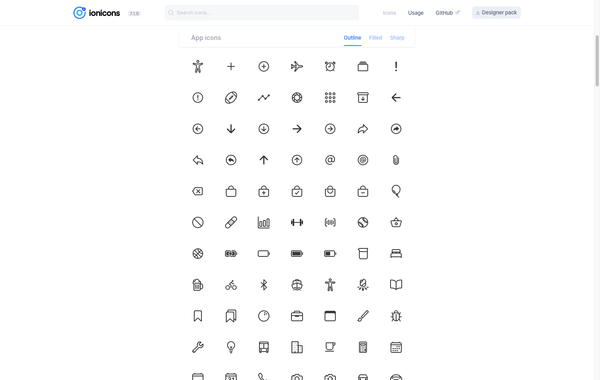Select the albums icon
600x380 pixels.
coord(363,66)
